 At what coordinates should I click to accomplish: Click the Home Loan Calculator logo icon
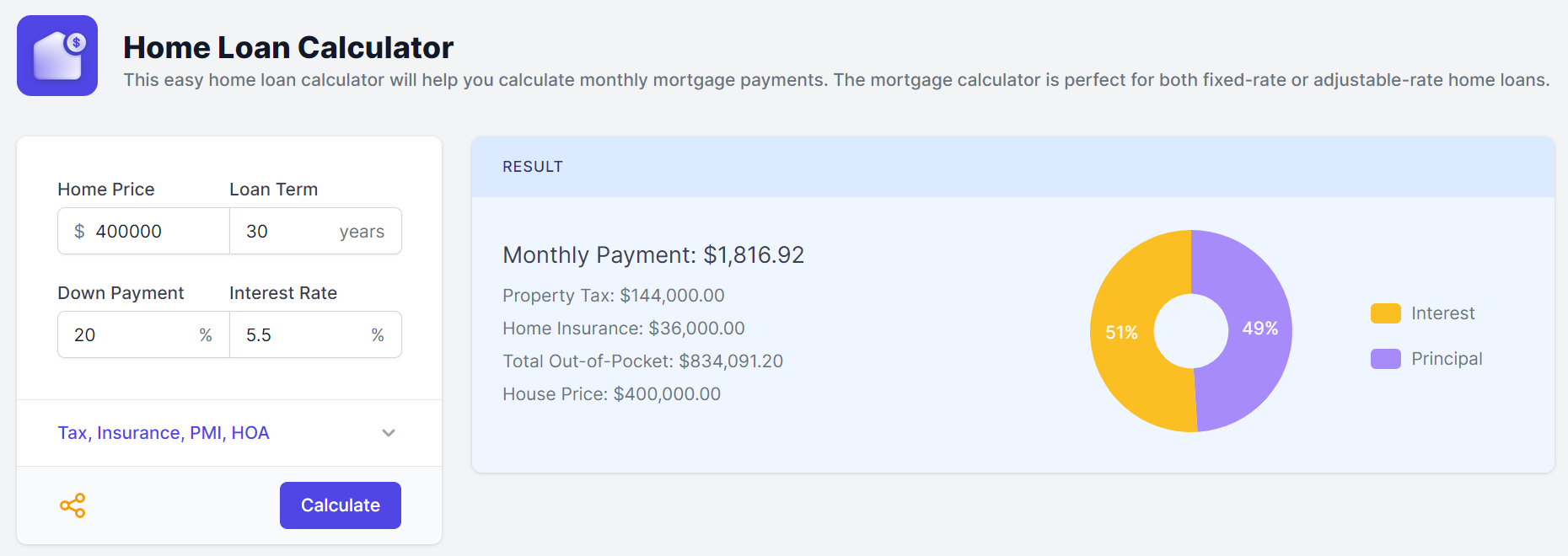57,56
